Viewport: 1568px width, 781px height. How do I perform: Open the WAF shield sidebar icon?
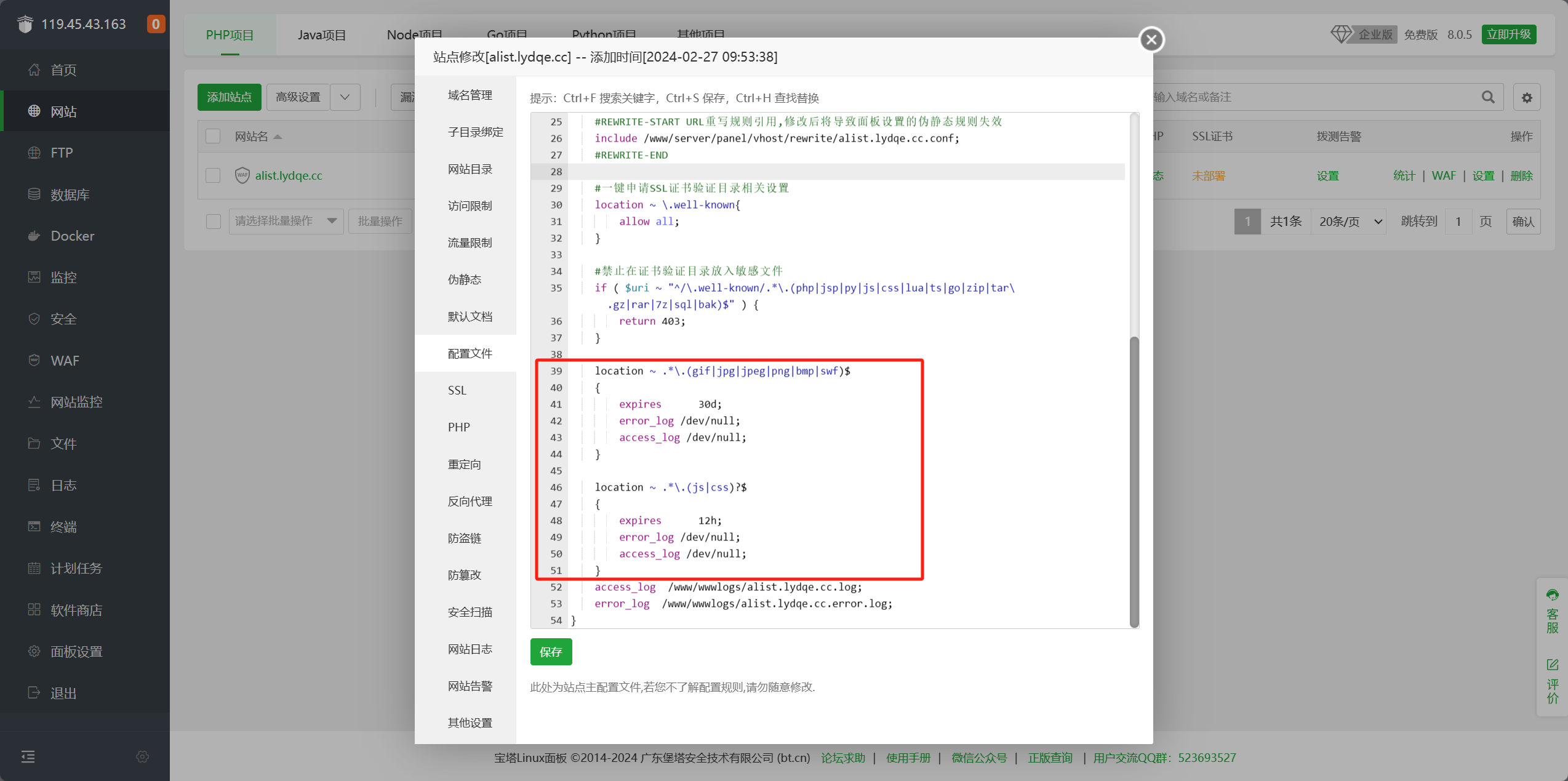[34, 360]
